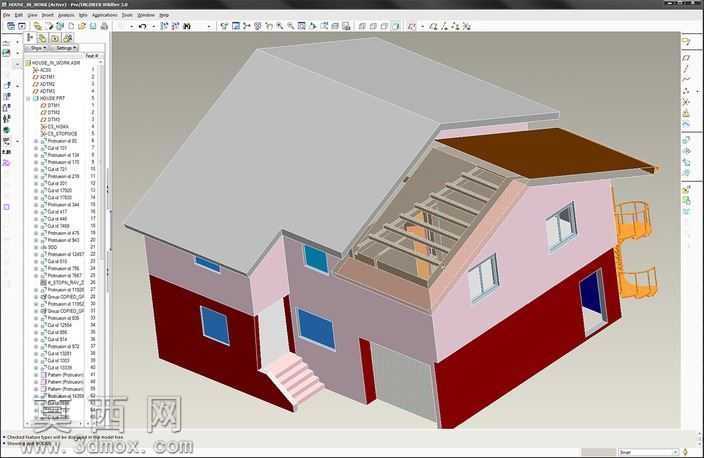Open the View menu
The height and width of the screenshot is (458, 704).
(x=32, y=15)
